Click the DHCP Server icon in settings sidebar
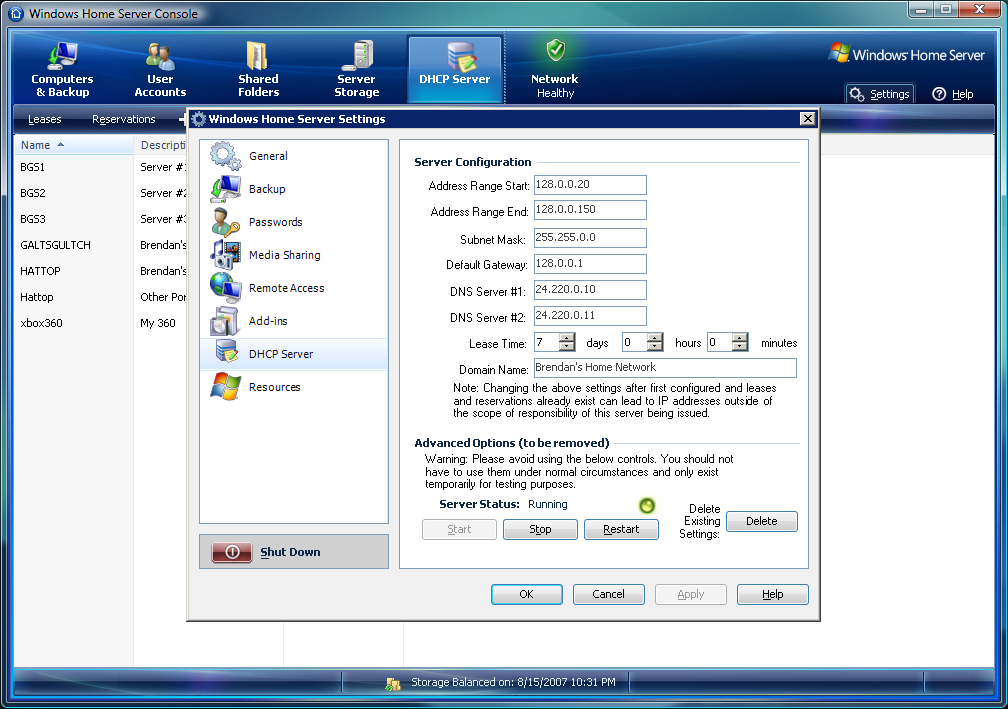The image size is (1008, 709). point(227,352)
